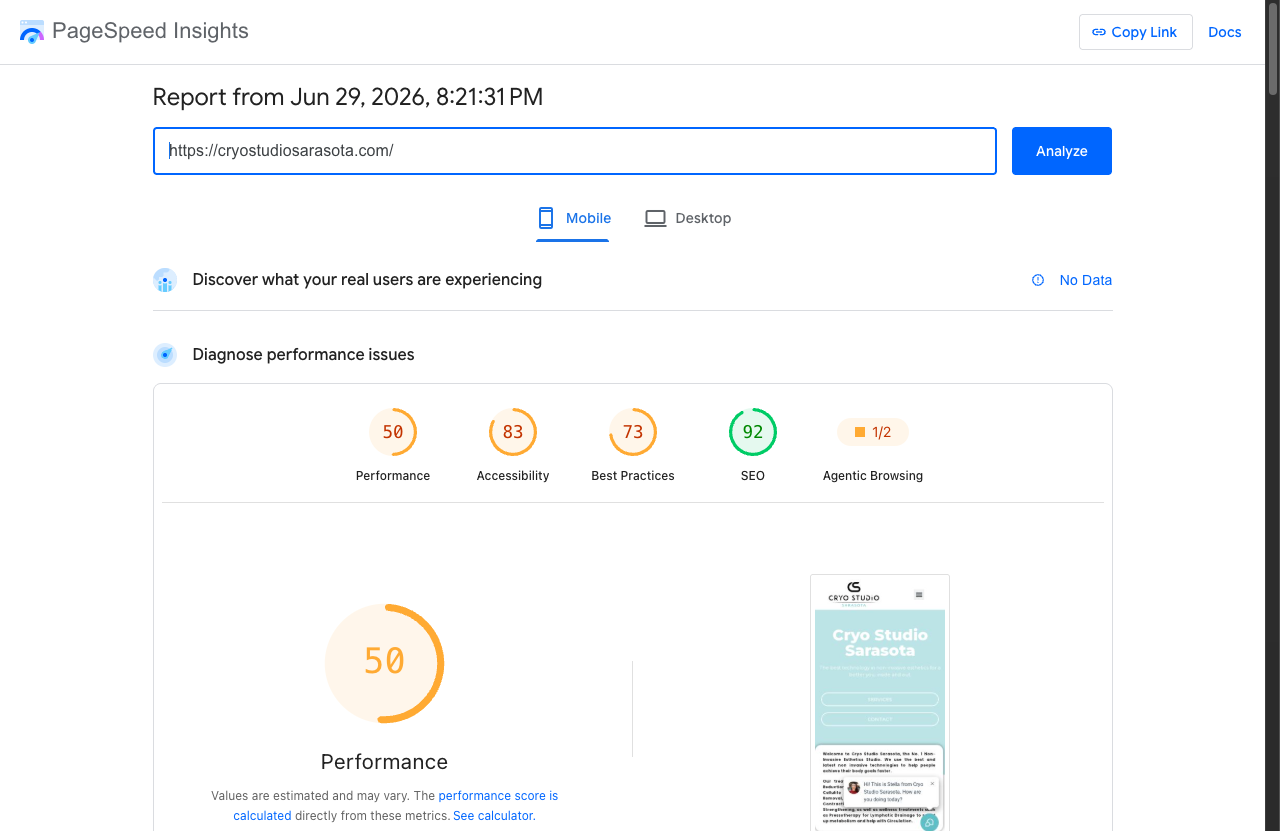Viewport: 1280px width, 831px height.
Task: Click the diagnose performance issues icon
Action: [165, 354]
